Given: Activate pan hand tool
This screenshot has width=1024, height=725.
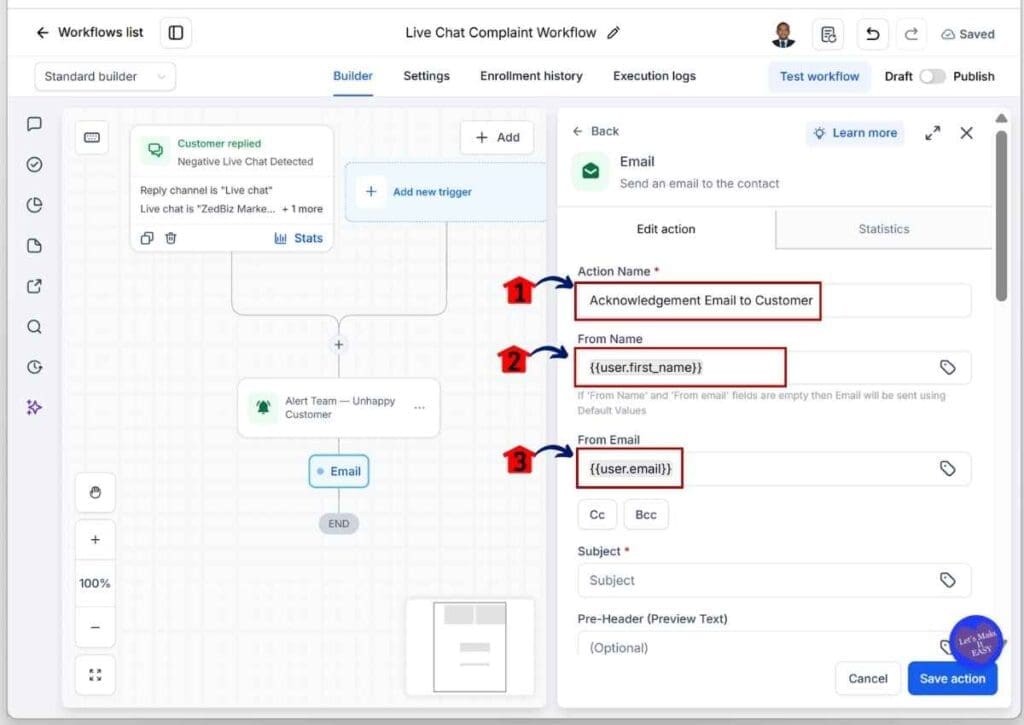Looking at the screenshot, I should [95, 492].
